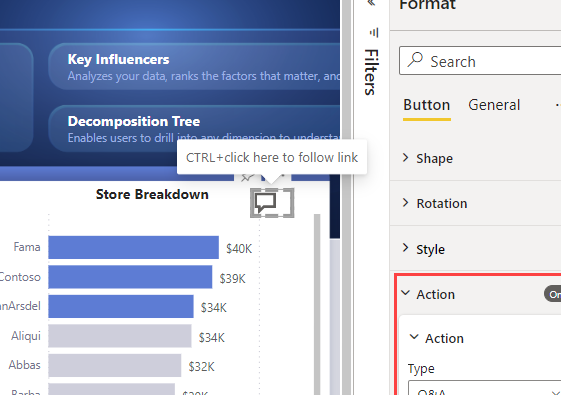Click the $39K data label
The width and height of the screenshot is (561, 395).
pyautogui.click(x=233, y=278)
